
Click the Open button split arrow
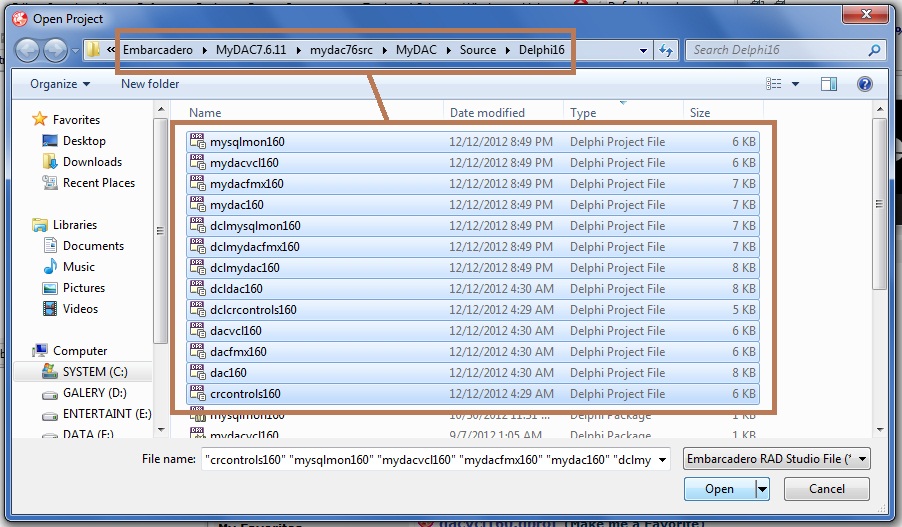click(x=762, y=489)
